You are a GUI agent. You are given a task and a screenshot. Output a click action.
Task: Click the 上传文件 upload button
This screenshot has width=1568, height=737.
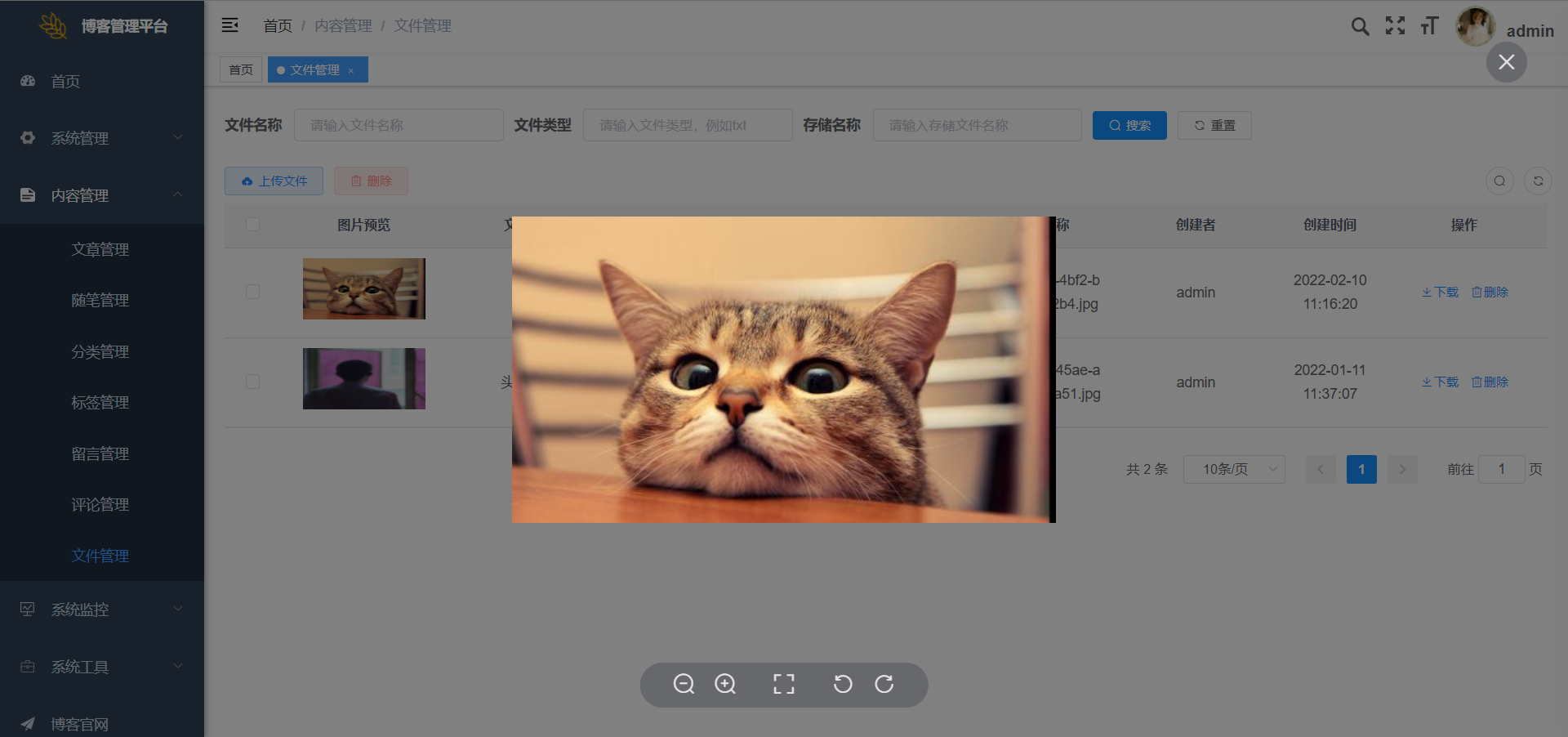274,181
